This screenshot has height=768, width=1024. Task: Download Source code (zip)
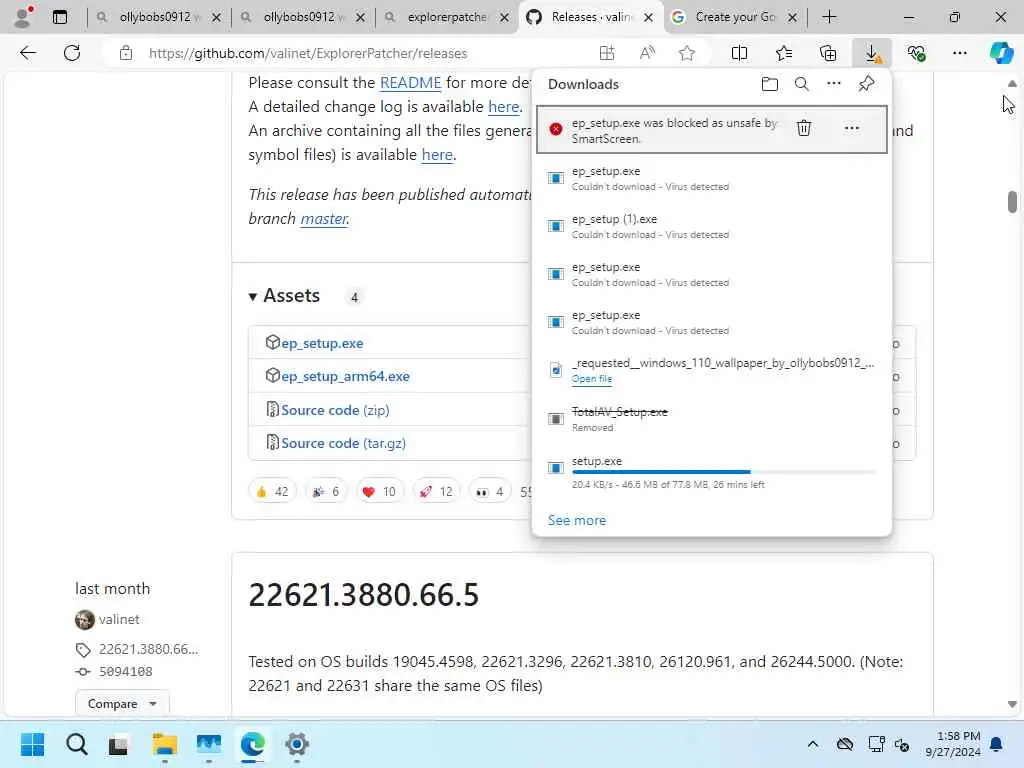[335, 410]
